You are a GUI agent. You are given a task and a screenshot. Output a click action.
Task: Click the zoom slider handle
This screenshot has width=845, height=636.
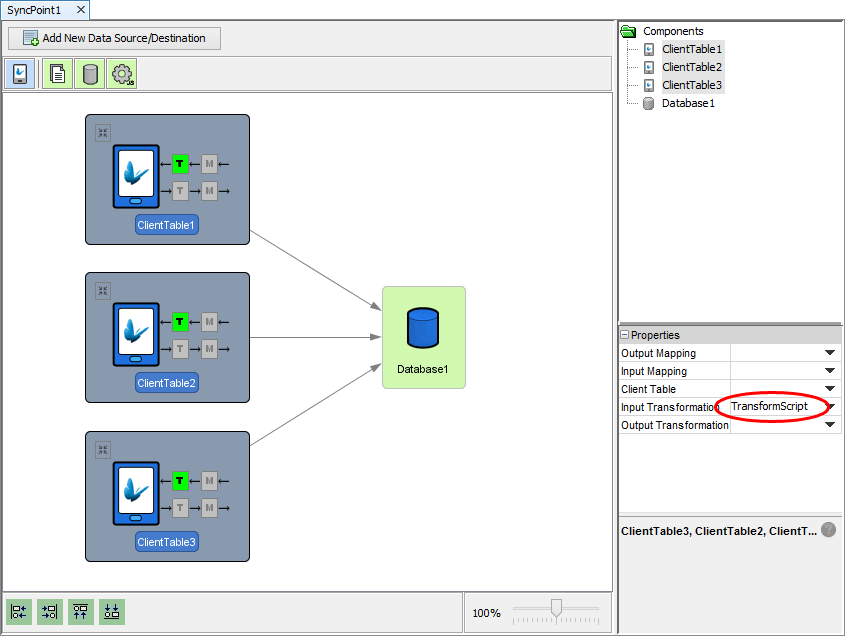tap(556, 607)
